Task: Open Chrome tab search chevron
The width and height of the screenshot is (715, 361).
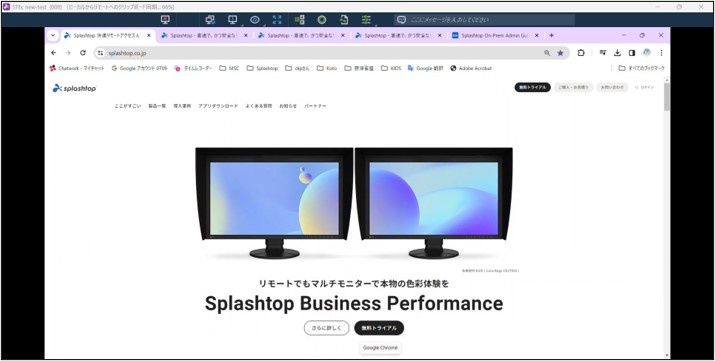Action: (53, 35)
